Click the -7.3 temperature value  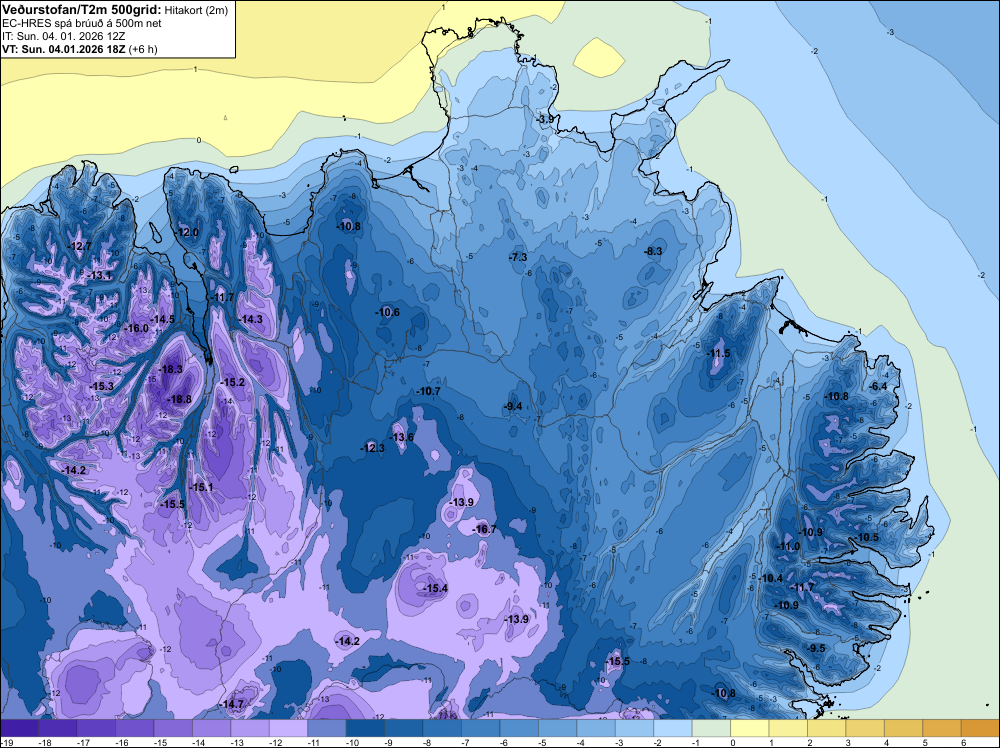pos(518,257)
